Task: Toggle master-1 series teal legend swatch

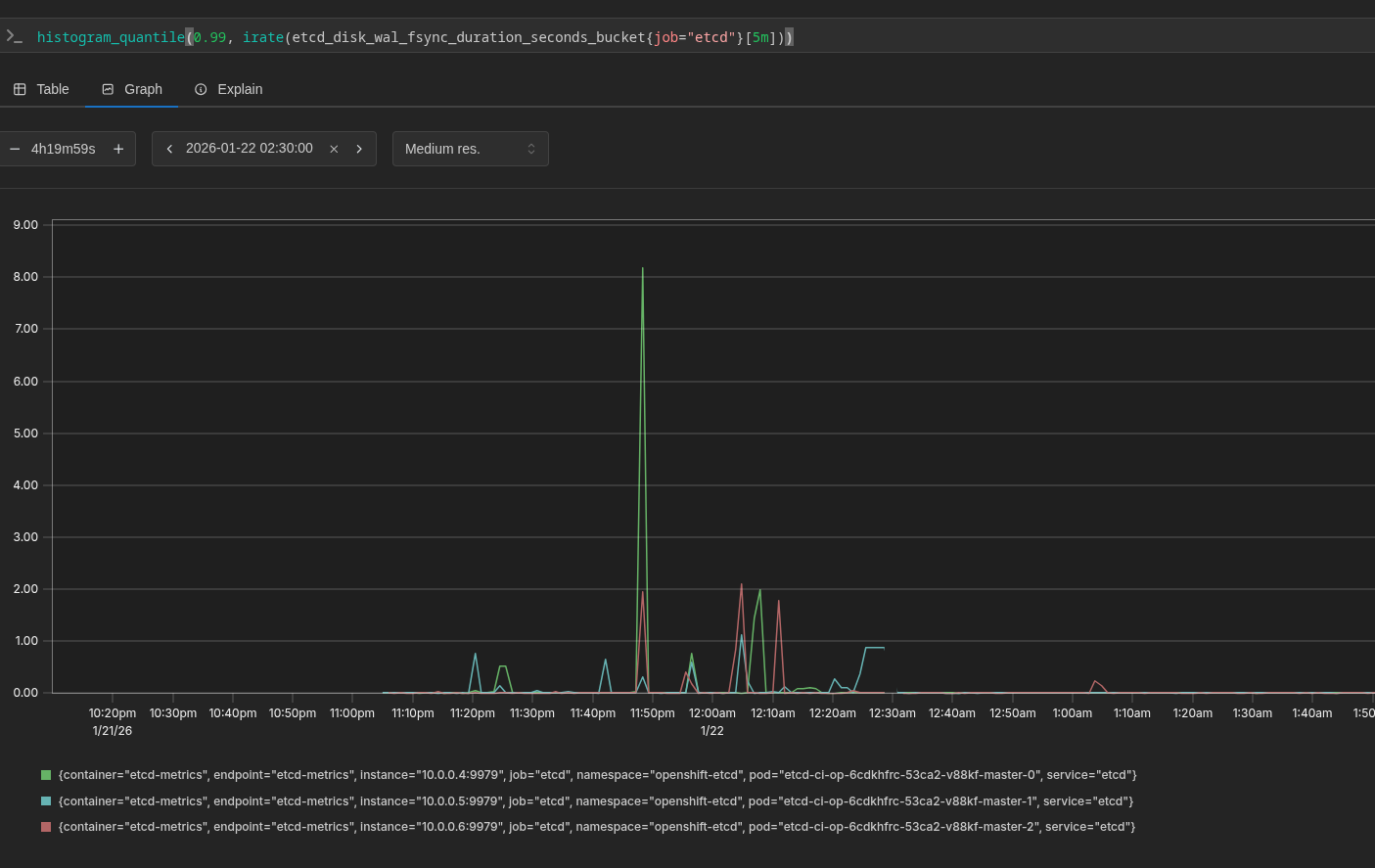Action: click(x=46, y=801)
